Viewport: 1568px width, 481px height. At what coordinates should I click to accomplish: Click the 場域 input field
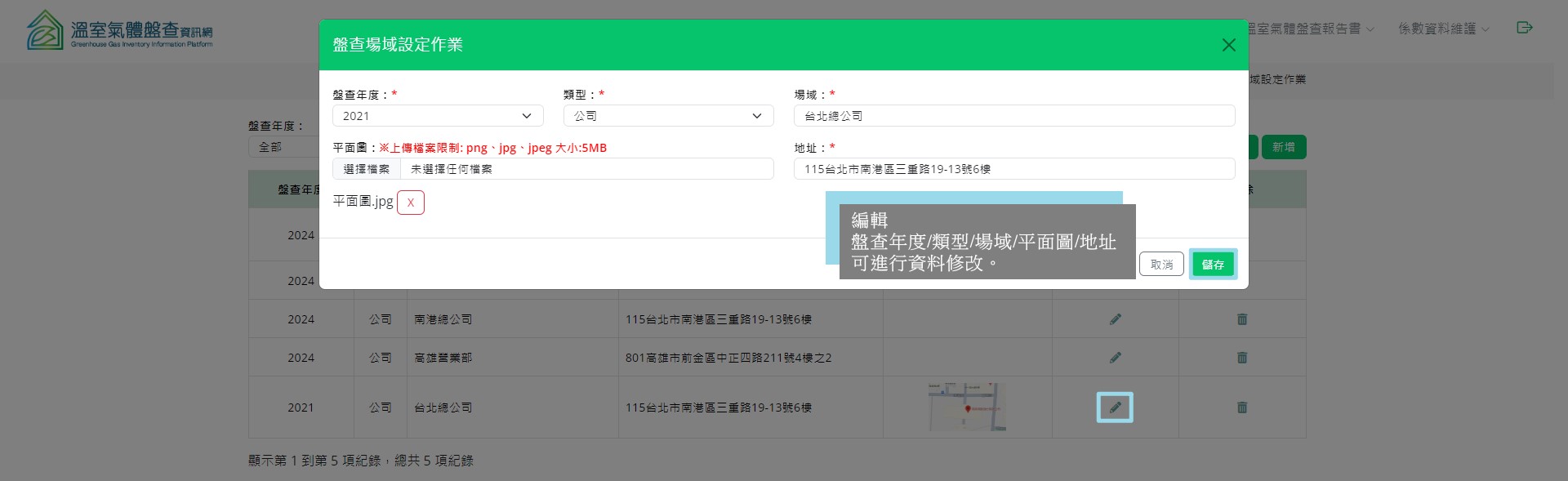click(x=1013, y=116)
